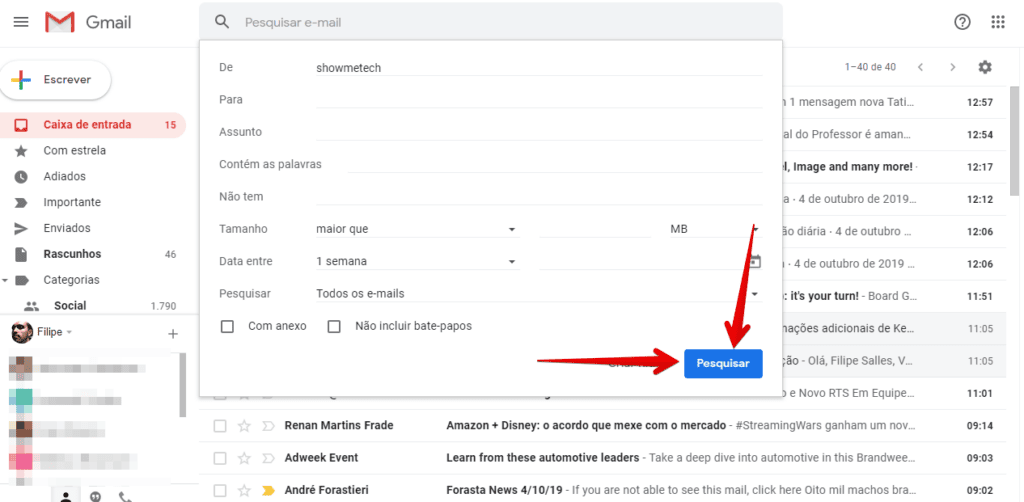Open the Settings gear icon
Screen dimensions: 1024x502
985,67
